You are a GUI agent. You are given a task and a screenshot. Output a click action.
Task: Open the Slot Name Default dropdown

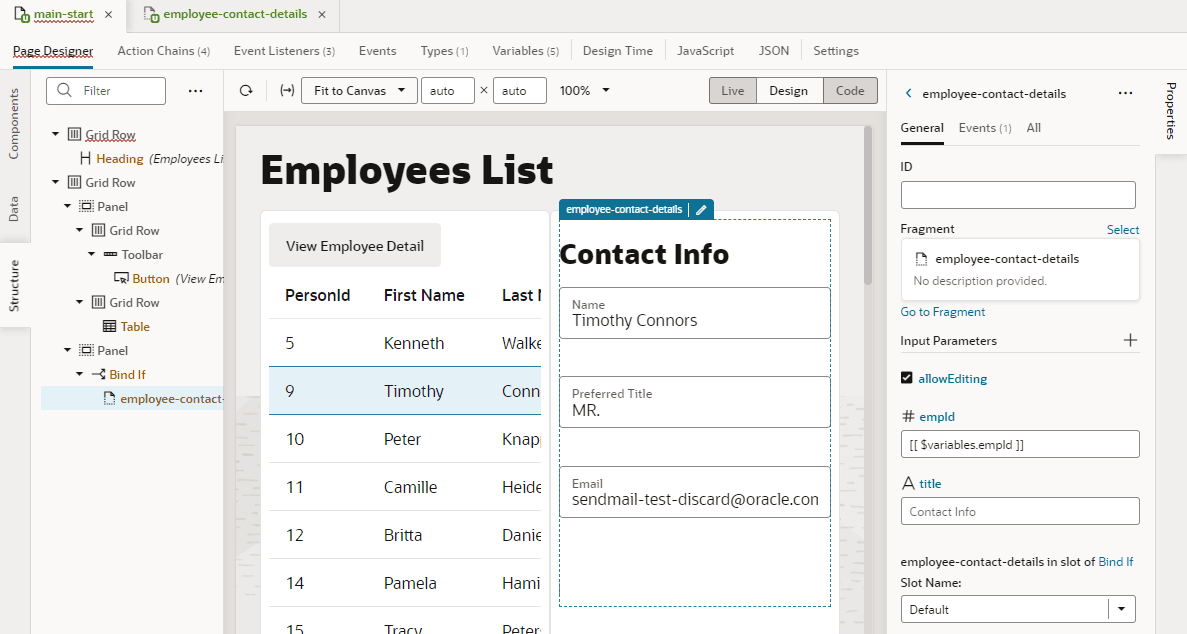pos(1018,609)
